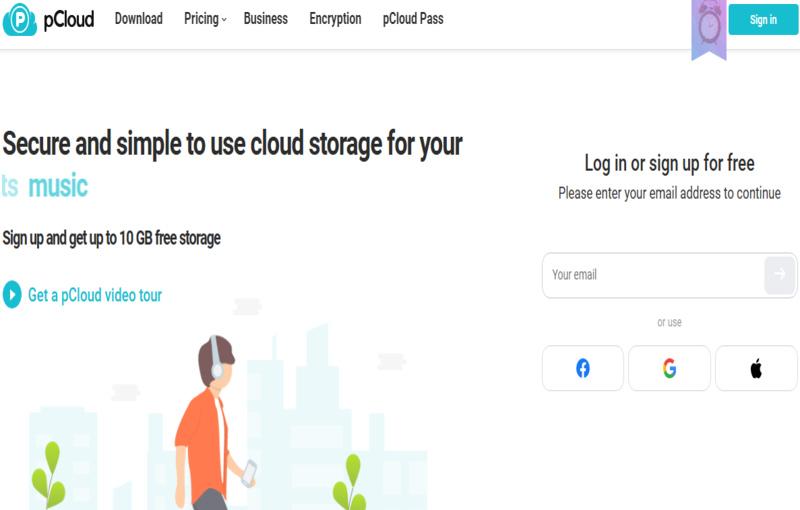800x510 pixels.
Task: Play the pCloud video tour icon
Action: pyautogui.click(x=12, y=295)
